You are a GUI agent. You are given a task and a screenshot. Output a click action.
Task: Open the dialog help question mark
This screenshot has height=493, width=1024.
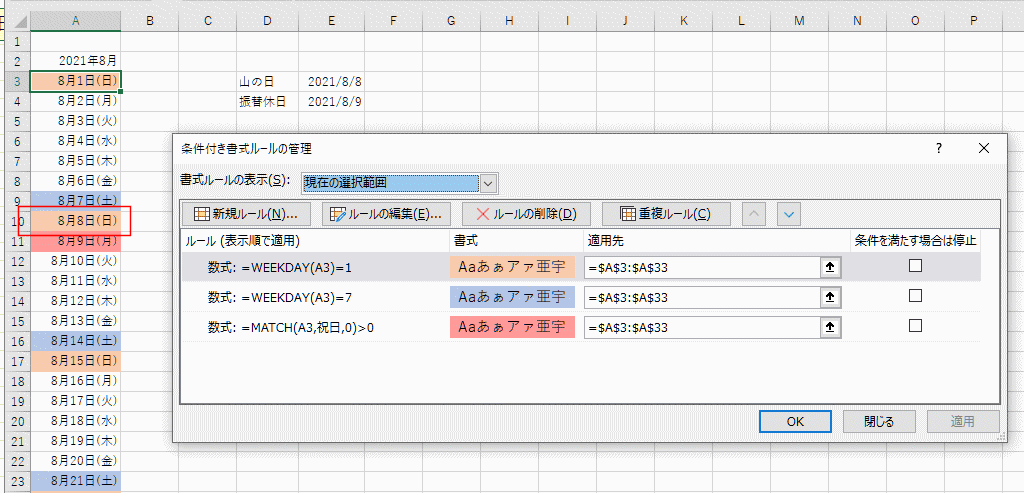coord(938,148)
